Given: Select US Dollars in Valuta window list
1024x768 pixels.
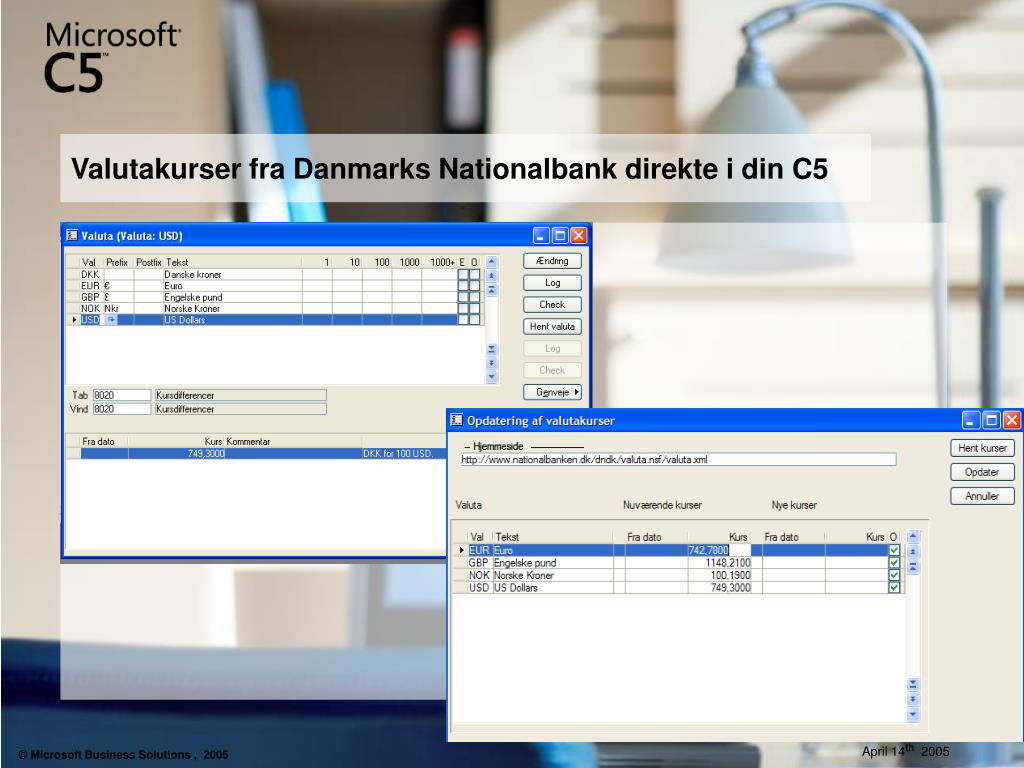Looking at the screenshot, I should tap(185, 320).
